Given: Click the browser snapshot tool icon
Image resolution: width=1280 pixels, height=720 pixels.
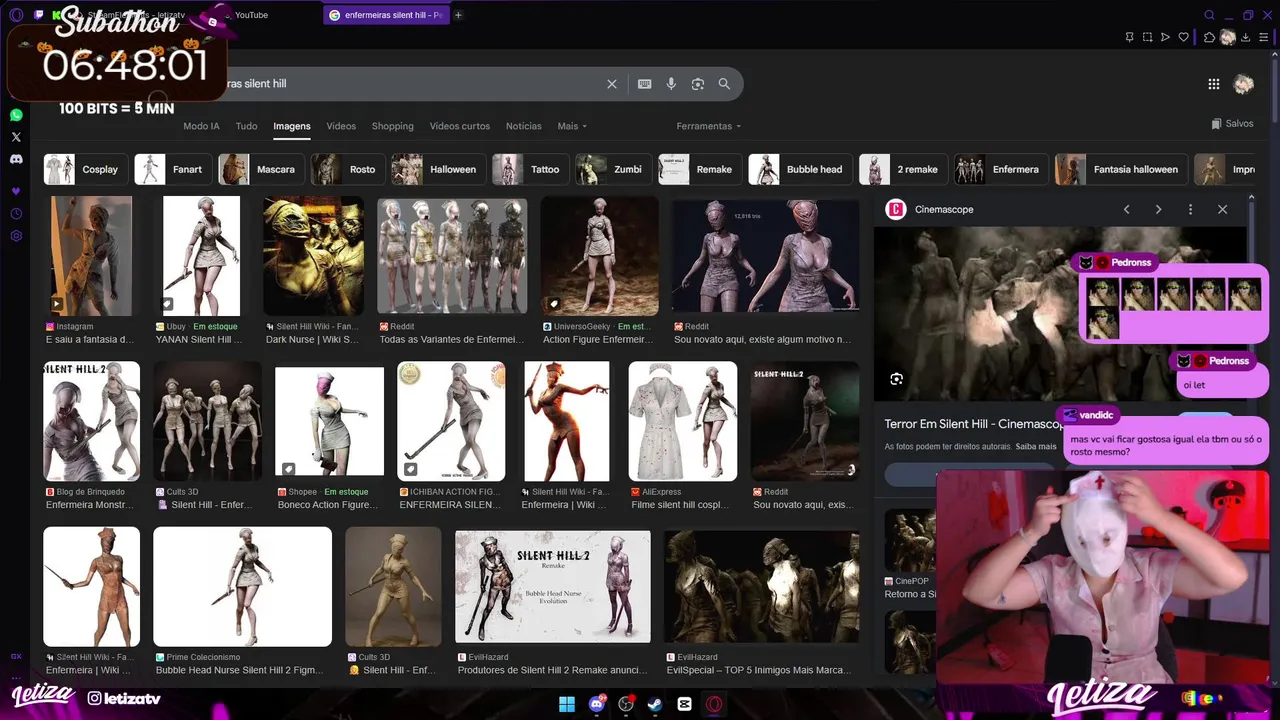Looking at the screenshot, I should [1147, 37].
